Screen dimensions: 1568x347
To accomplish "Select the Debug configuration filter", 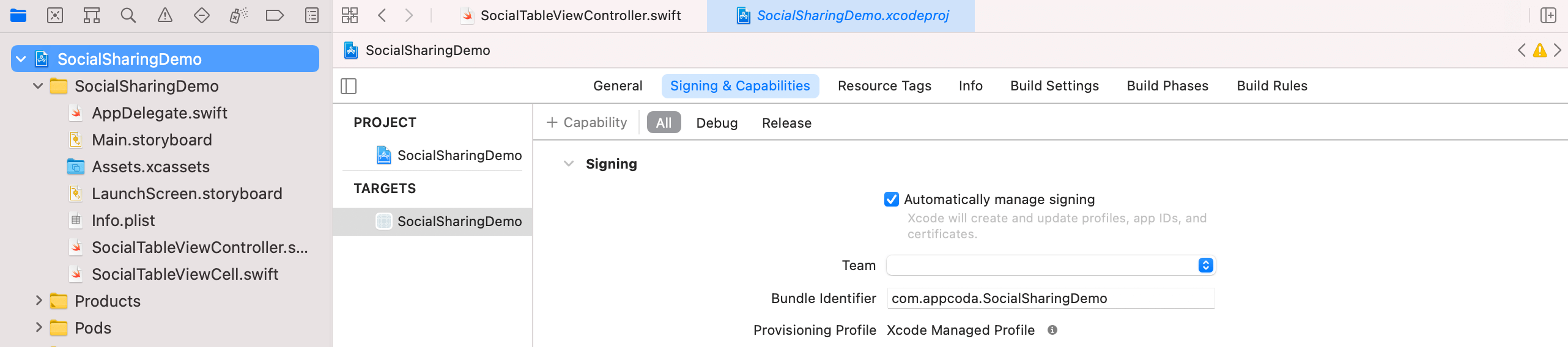I will coord(717,123).
